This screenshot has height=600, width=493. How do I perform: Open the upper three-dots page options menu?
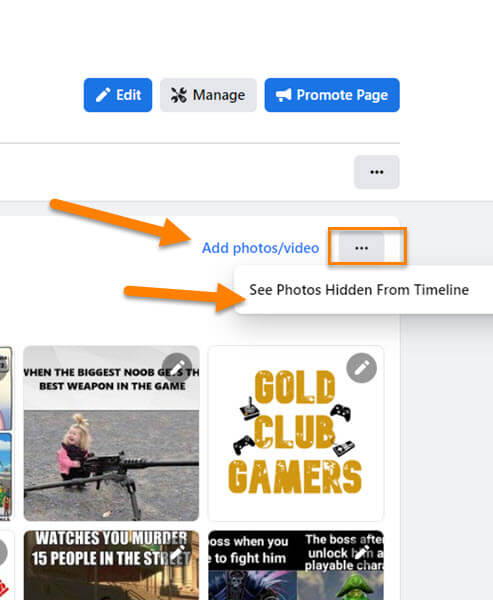(x=377, y=172)
